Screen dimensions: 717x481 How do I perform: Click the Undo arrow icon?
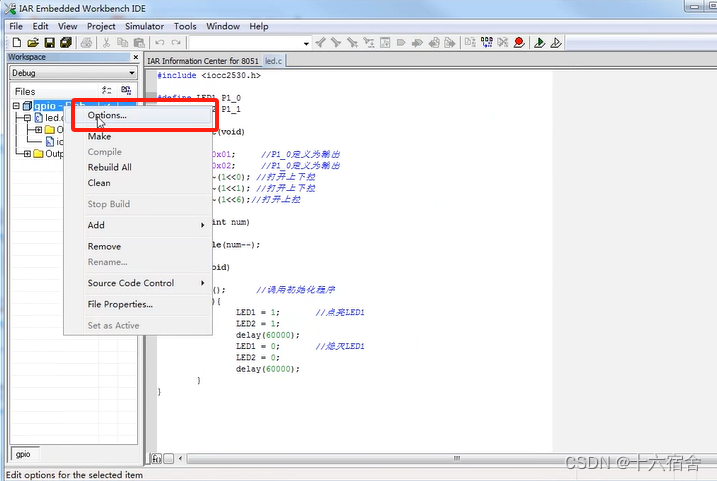pos(160,43)
